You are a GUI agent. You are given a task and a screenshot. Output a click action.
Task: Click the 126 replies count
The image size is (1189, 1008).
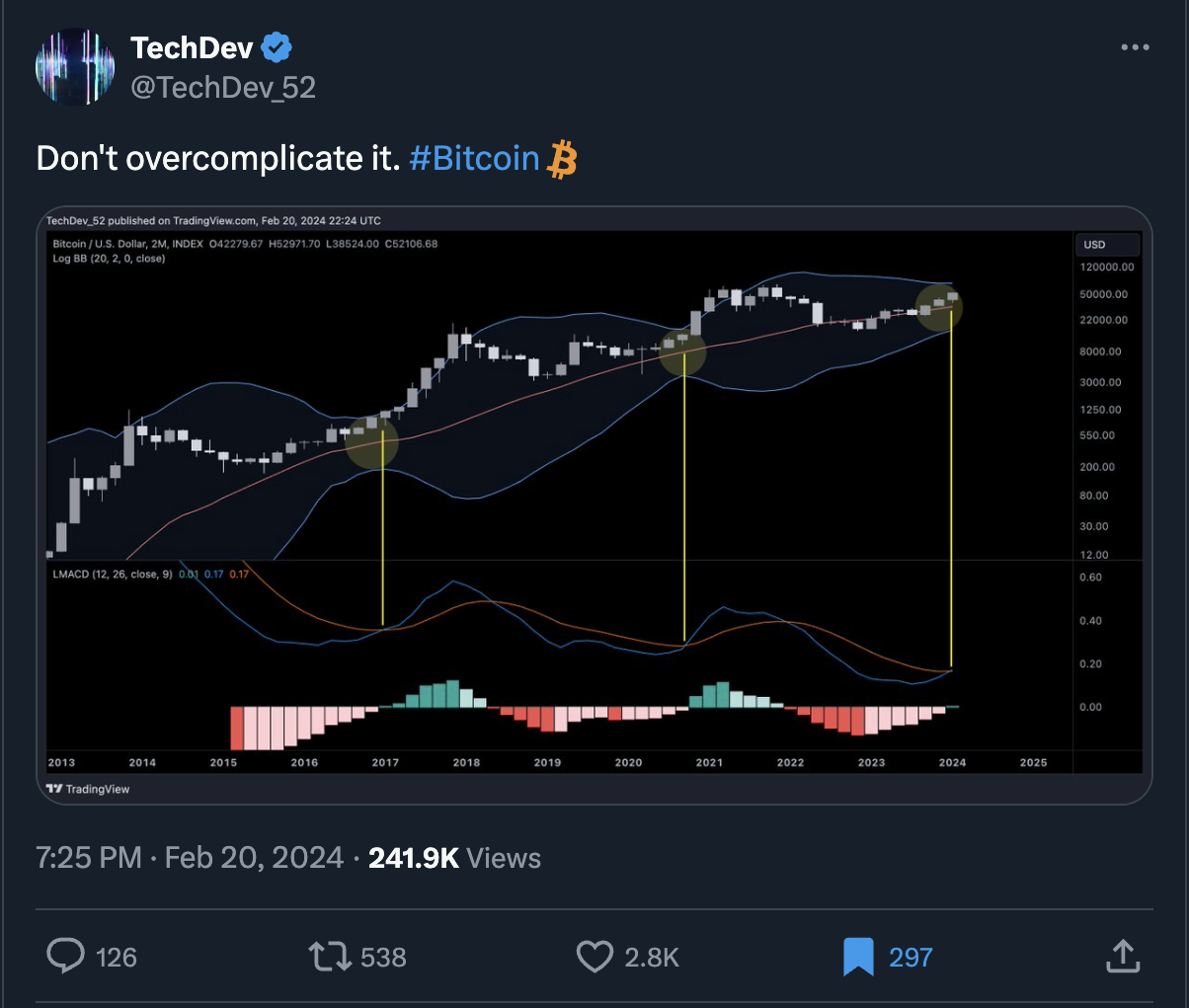coord(117,957)
